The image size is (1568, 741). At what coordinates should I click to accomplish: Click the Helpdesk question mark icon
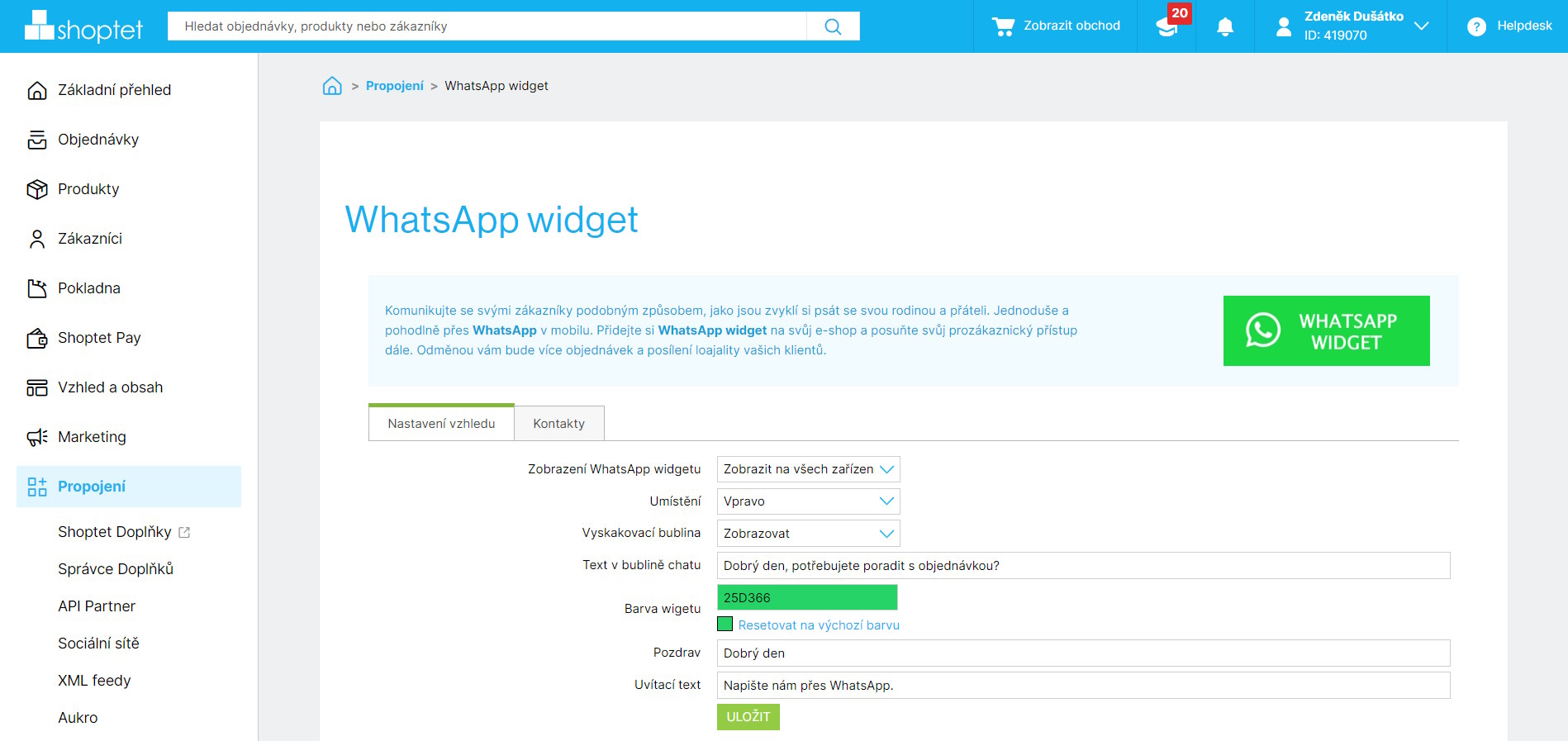tap(1476, 26)
